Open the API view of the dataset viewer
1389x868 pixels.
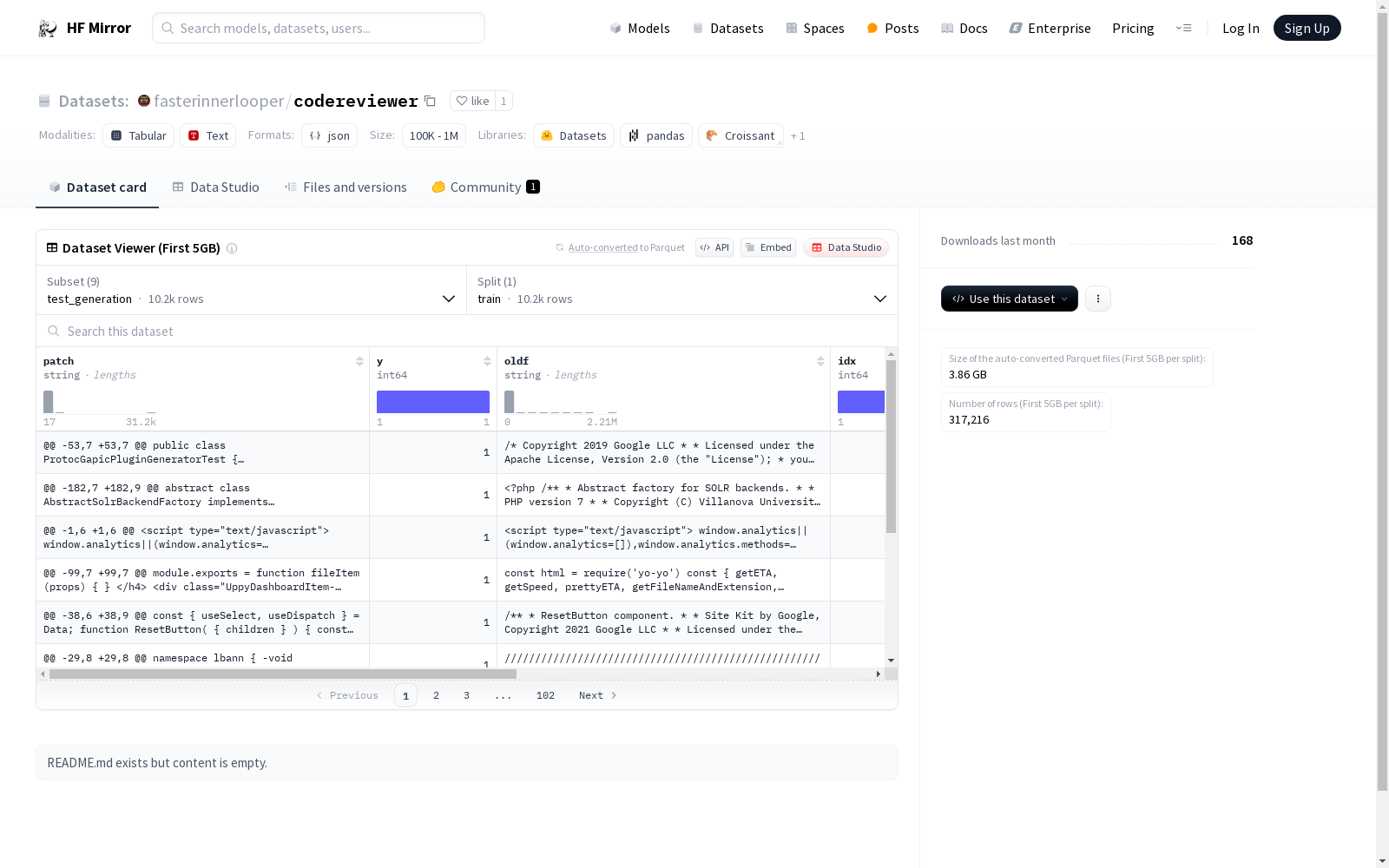click(714, 247)
